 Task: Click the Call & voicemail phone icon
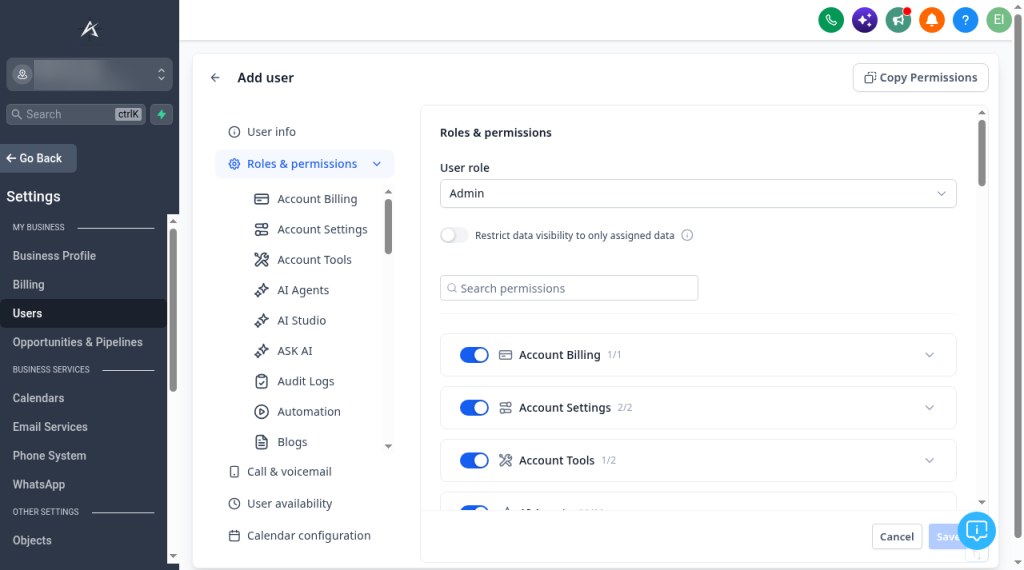[x=234, y=471]
